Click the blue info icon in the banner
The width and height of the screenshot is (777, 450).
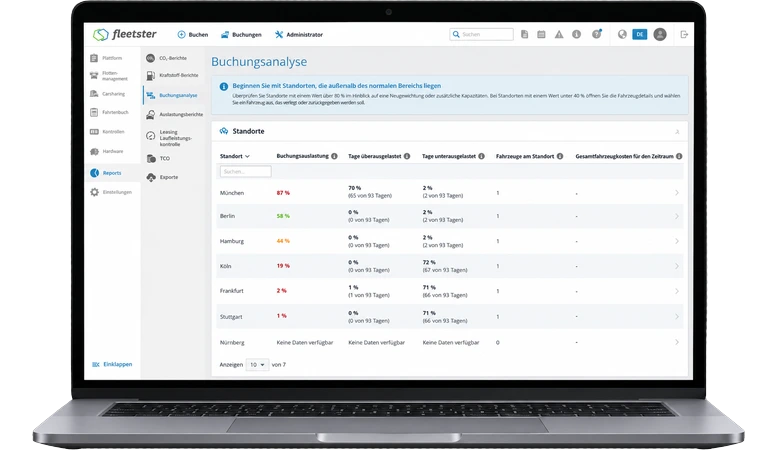(x=223, y=86)
